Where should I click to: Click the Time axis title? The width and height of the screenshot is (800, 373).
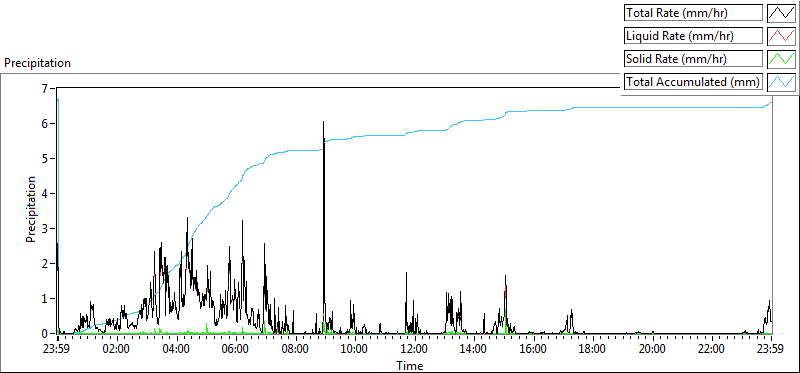pos(410,365)
